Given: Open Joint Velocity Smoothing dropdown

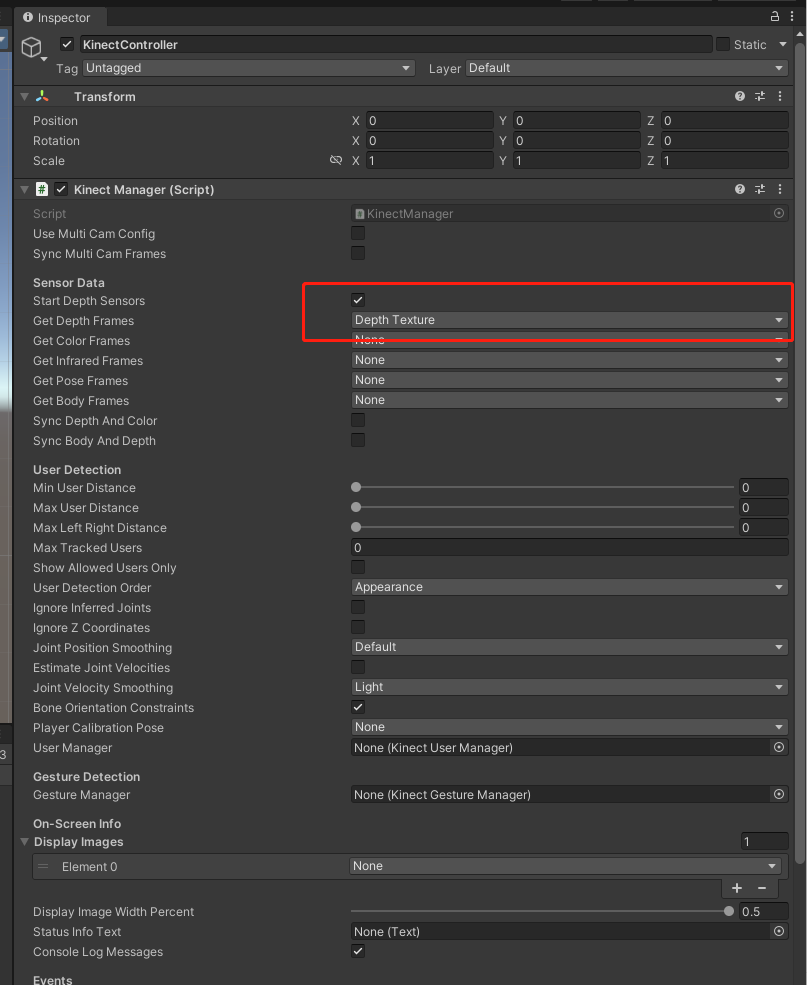Looking at the screenshot, I should pos(570,687).
